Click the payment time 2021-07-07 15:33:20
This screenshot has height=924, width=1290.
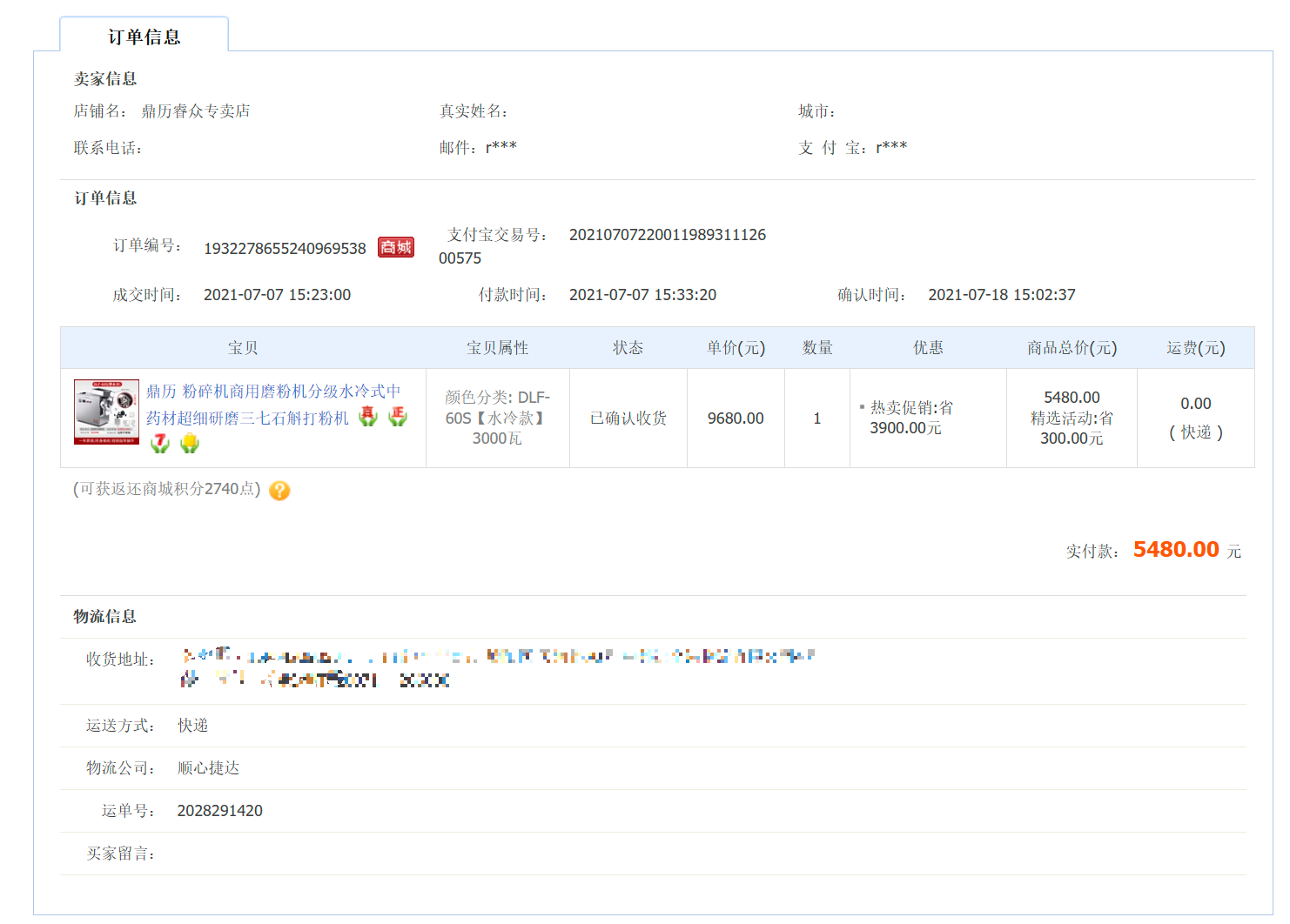point(642,295)
